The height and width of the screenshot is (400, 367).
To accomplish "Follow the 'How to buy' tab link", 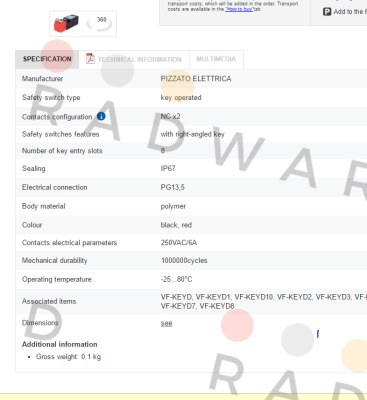I will point(239,9).
